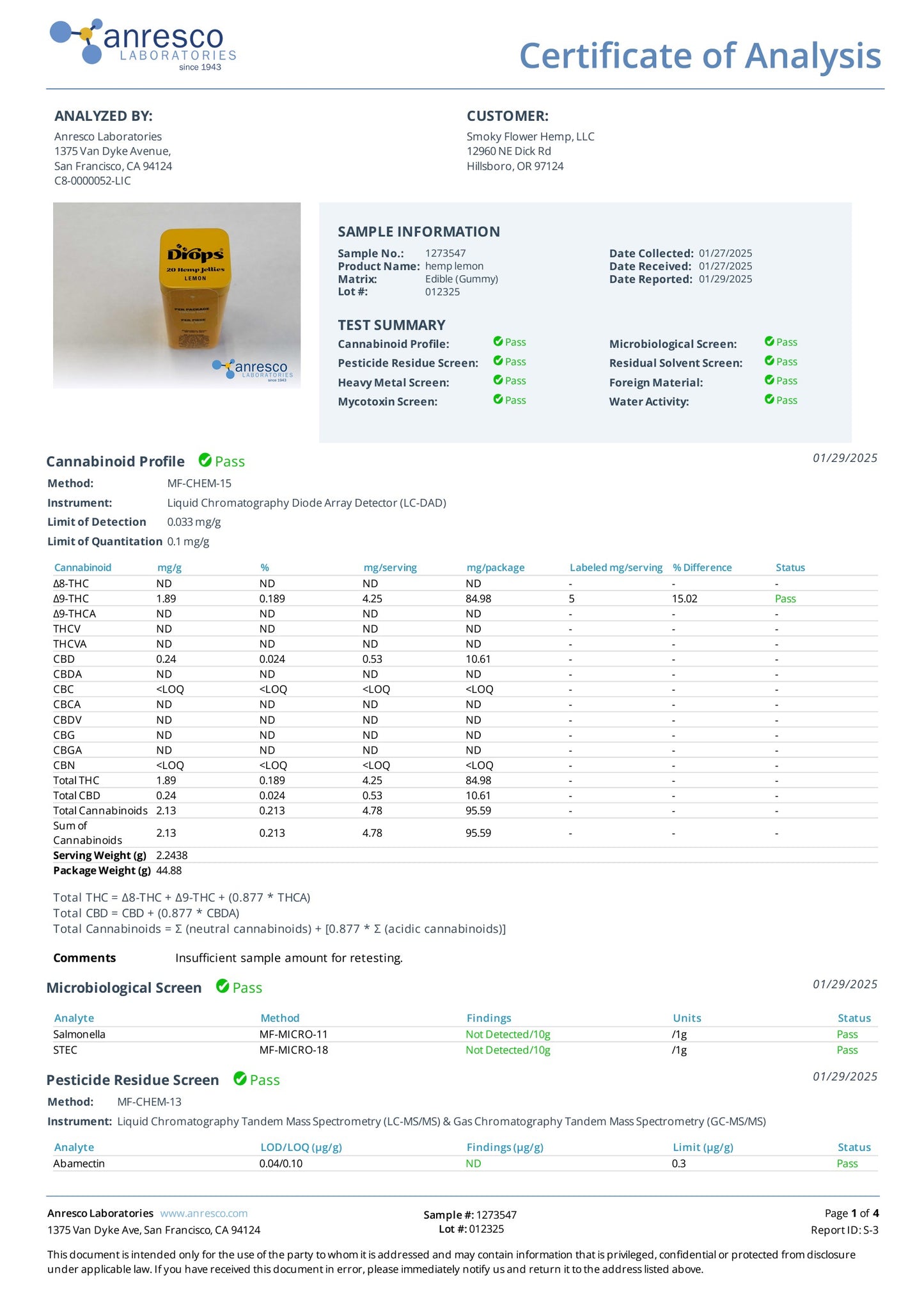The height and width of the screenshot is (1307, 924).
Task: Click the Cannabinoid Profile green check icon in Test Summary
Action: coord(498,342)
